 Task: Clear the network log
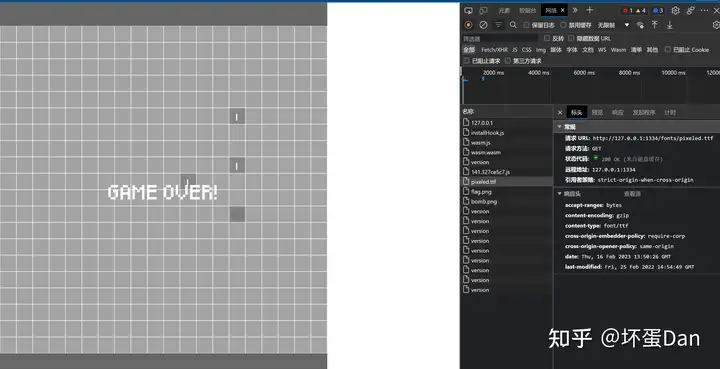[483, 25]
